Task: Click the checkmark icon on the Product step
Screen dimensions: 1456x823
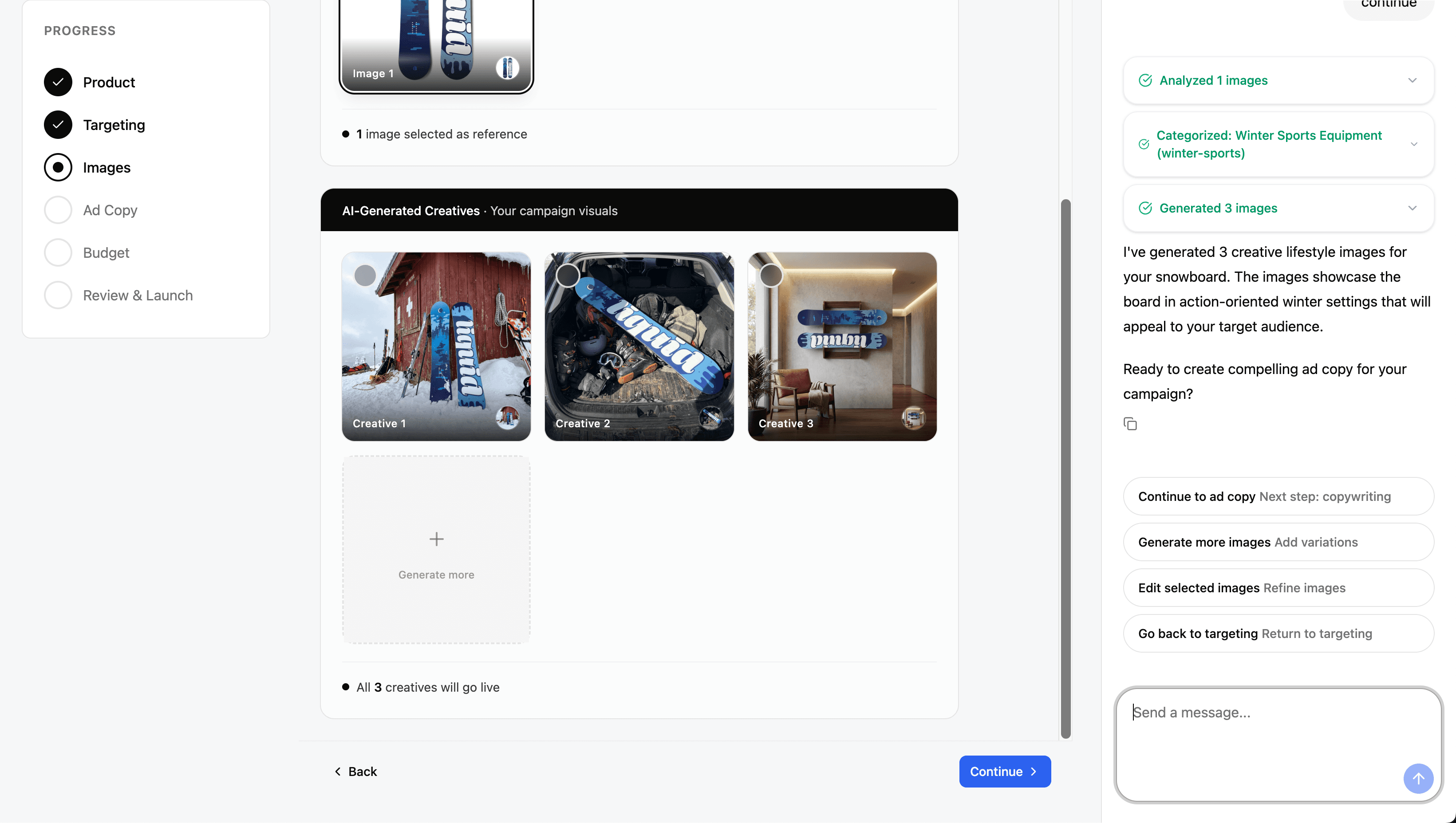Action: point(58,82)
